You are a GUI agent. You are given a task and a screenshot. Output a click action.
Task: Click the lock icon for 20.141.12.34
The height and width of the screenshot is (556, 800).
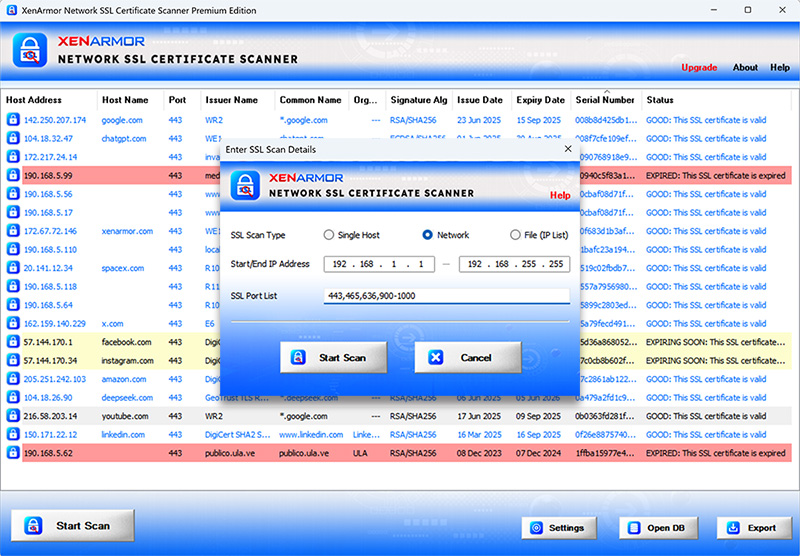13,268
